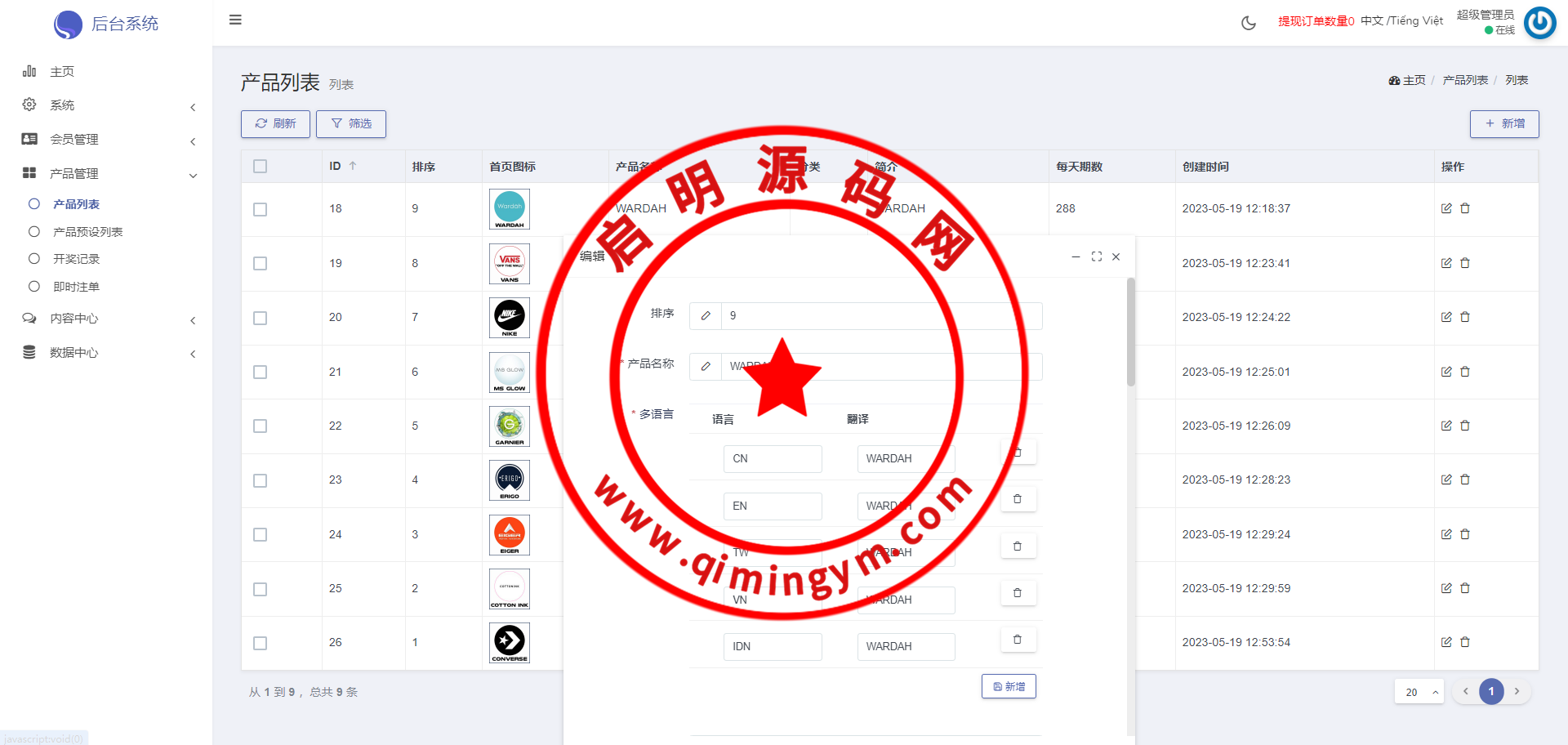Screen dimensions: 1568x745
Task: Click the 刷新 refresh button
Action: point(275,124)
